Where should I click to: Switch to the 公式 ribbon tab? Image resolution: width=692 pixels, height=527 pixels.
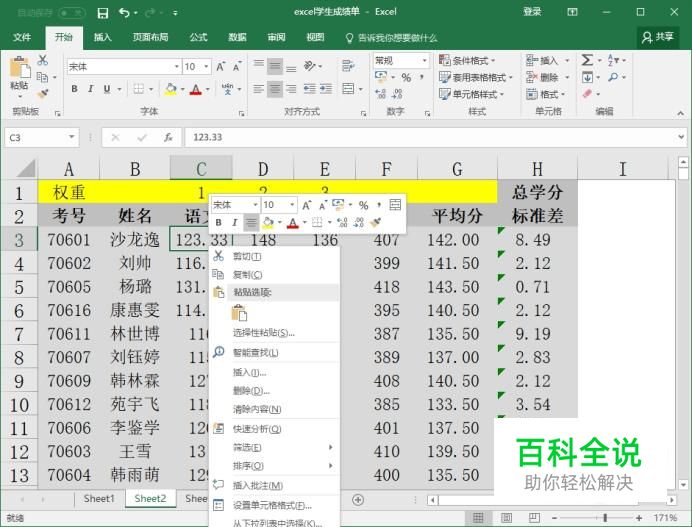pyautogui.click(x=198, y=38)
